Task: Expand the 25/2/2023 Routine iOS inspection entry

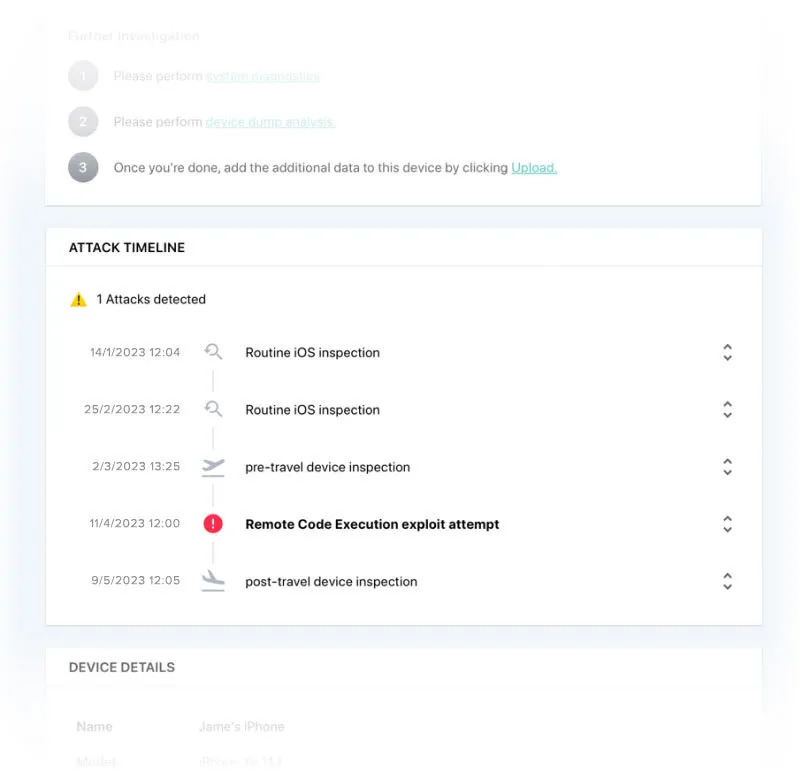Action: [727, 409]
